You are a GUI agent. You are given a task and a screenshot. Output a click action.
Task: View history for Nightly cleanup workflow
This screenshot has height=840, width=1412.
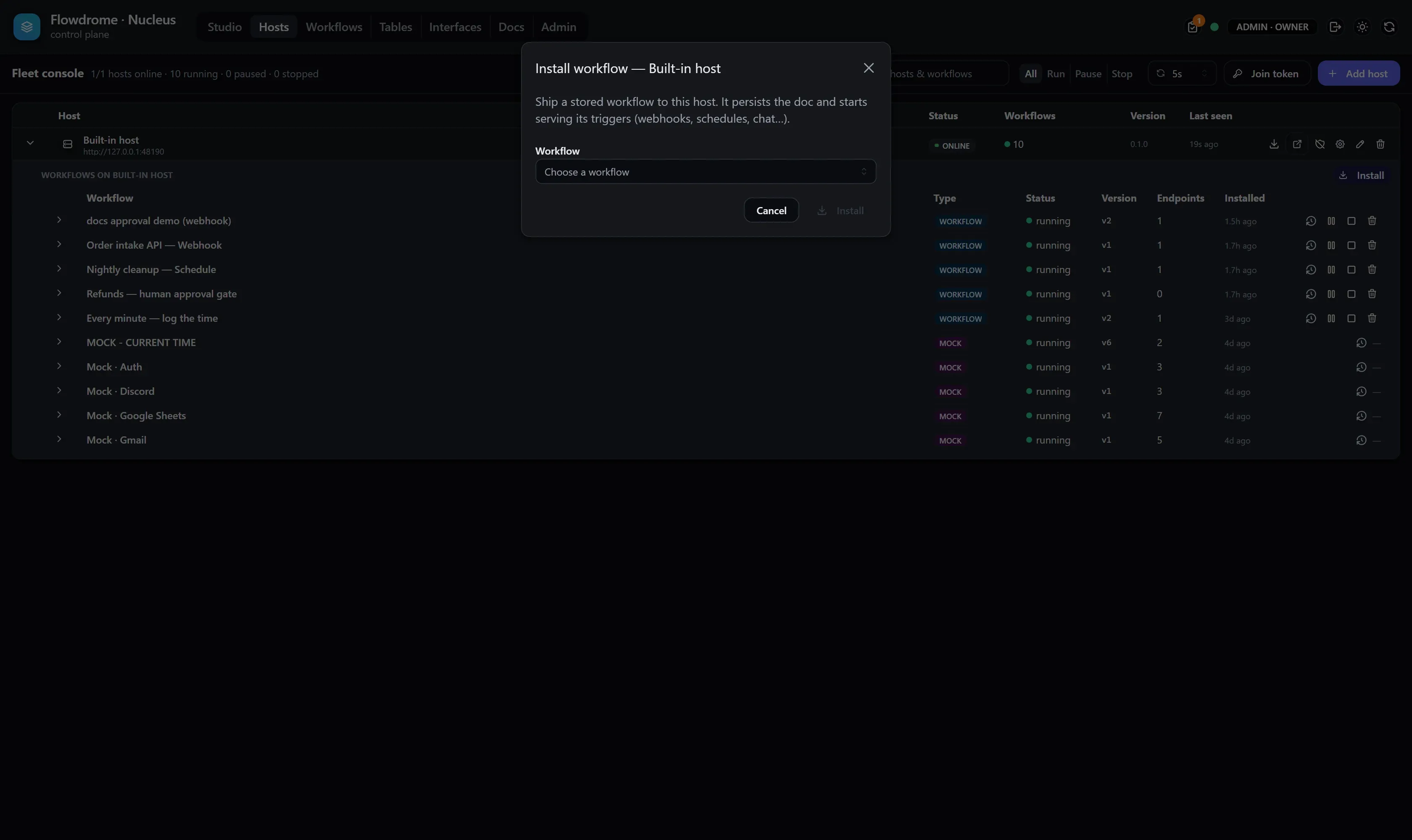coord(1311,270)
